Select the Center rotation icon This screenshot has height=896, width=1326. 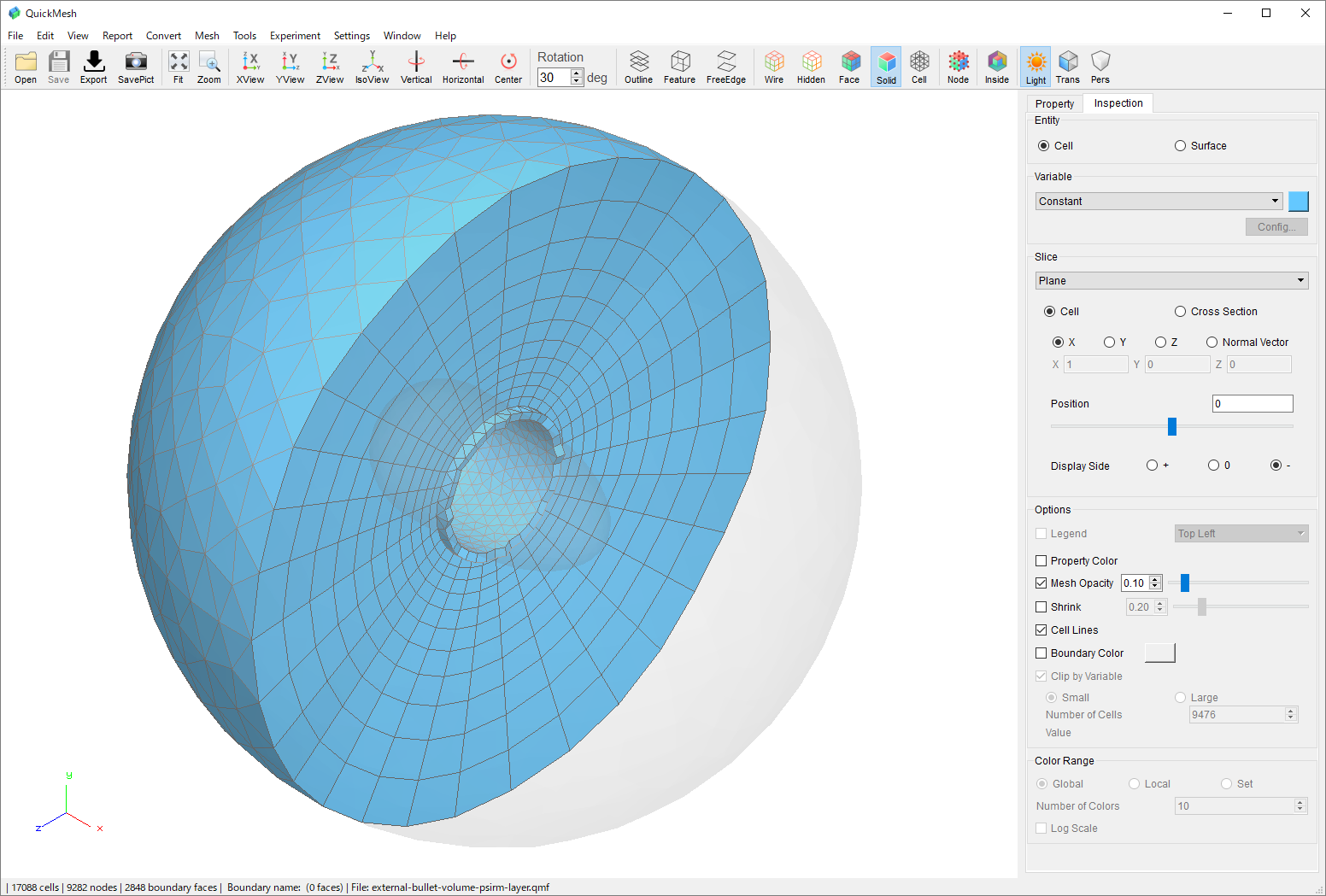[x=508, y=67]
